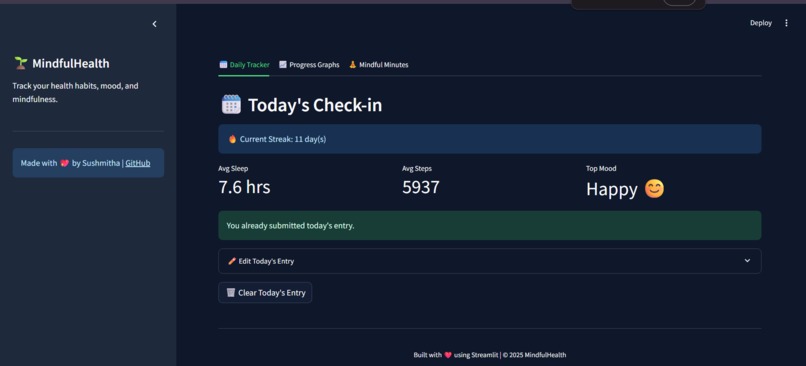Click the Top Mood label
The width and height of the screenshot is (806, 366).
click(601, 168)
